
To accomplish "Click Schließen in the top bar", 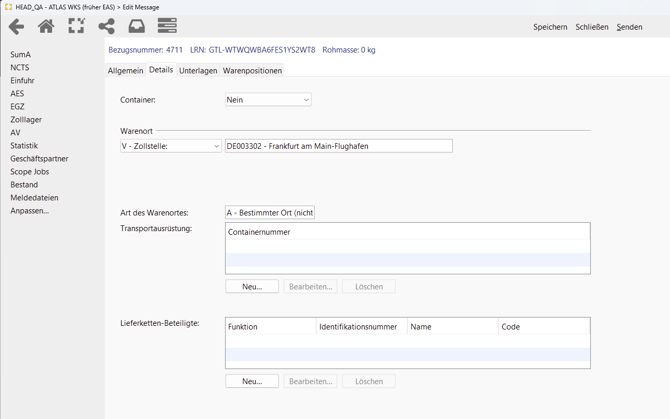I will pyautogui.click(x=591, y=27).
